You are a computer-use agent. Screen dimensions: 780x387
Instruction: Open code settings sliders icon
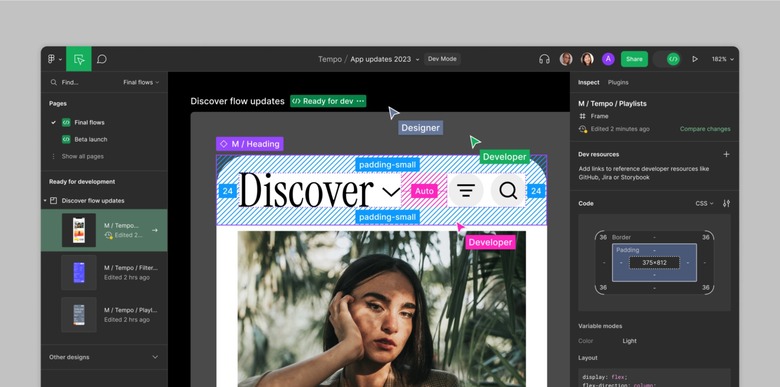tap(726, 203)
